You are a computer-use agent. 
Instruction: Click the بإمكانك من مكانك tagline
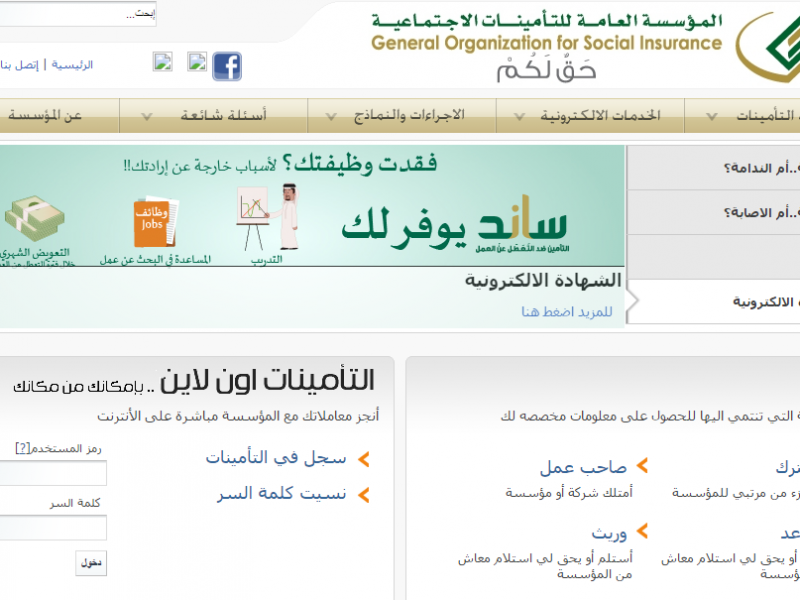click(x=79, y=386)
